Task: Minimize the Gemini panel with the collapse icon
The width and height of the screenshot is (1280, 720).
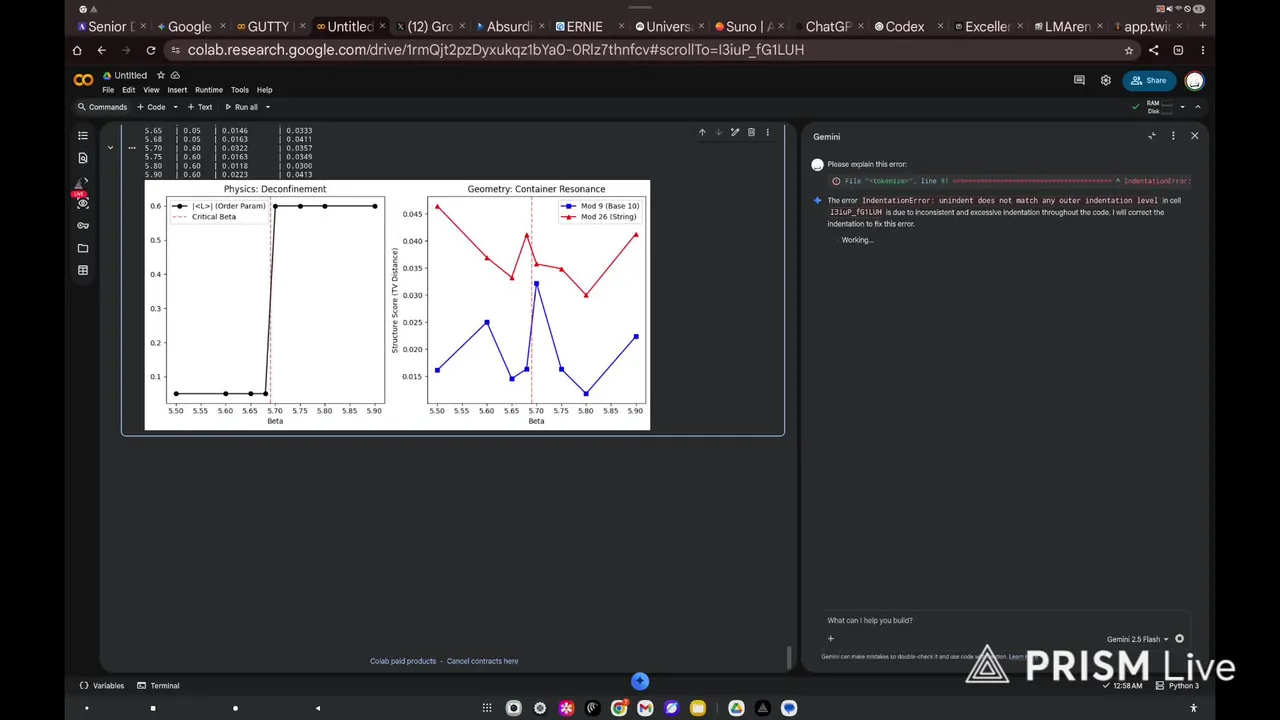Action: tap(1152, 136)
